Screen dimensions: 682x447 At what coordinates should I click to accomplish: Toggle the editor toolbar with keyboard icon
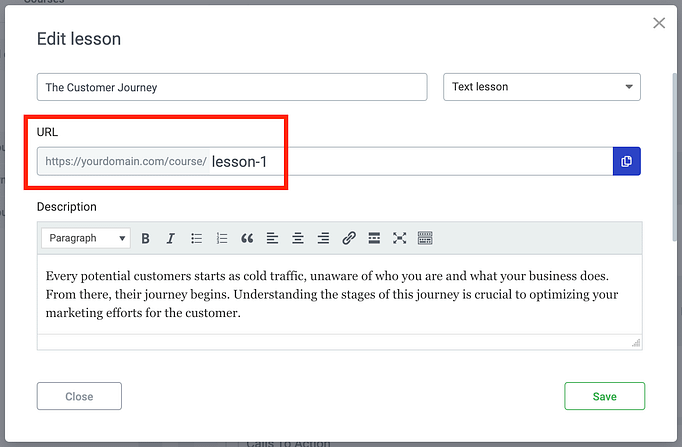coord(425,238)
